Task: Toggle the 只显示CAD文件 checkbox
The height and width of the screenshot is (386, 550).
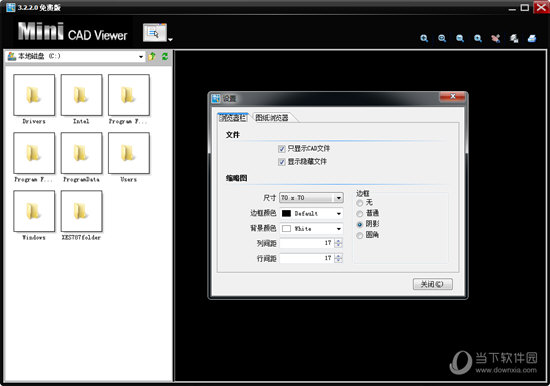Action: tap(281, 149)
